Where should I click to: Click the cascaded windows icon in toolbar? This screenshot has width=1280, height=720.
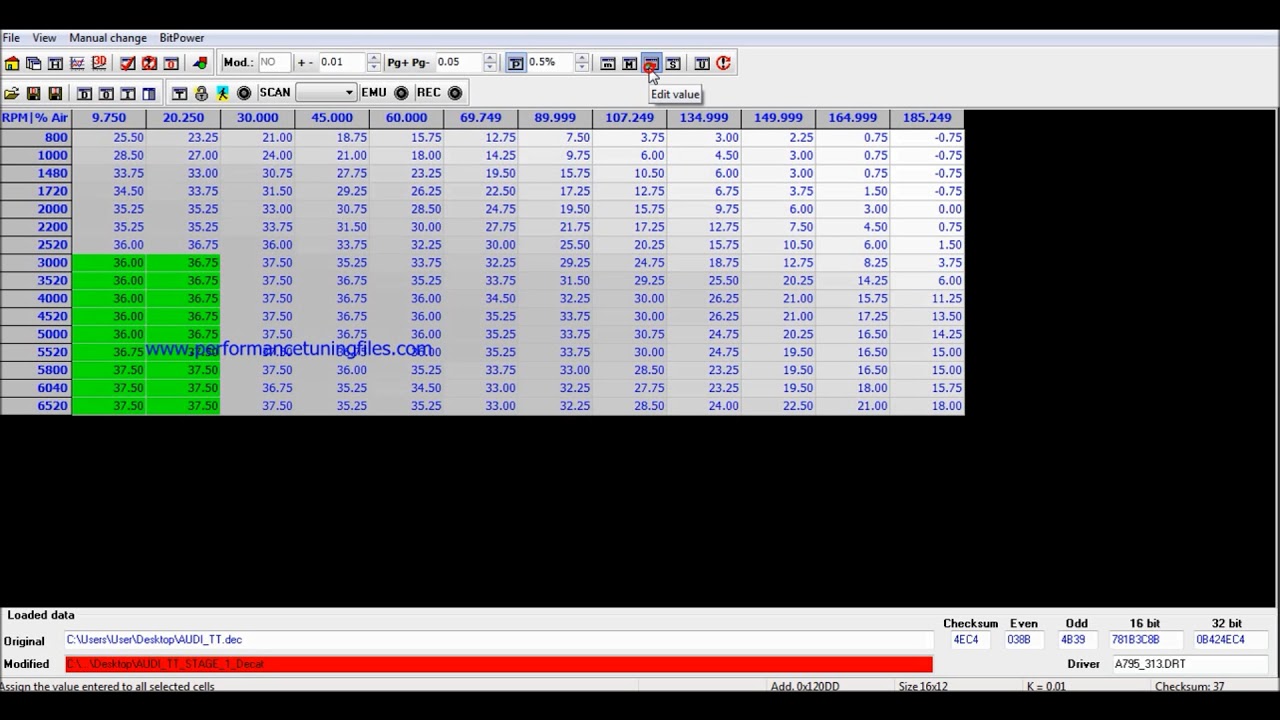coord(33,63)
